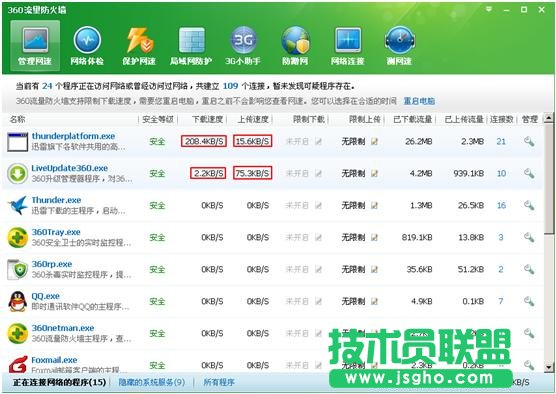The height and width of the screenshot is (394, 556).
Task: Edit upload limit icon for 360rp.exe
Action: (374, 269)
